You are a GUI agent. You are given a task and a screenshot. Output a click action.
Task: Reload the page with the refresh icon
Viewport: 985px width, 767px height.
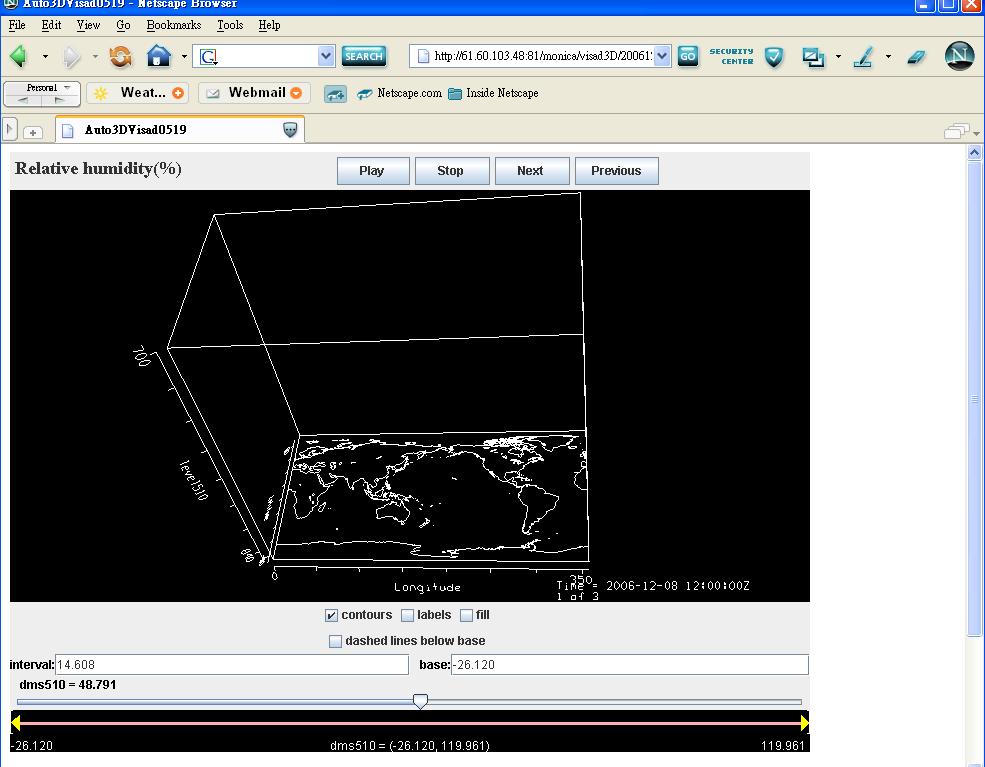point(120,56)
